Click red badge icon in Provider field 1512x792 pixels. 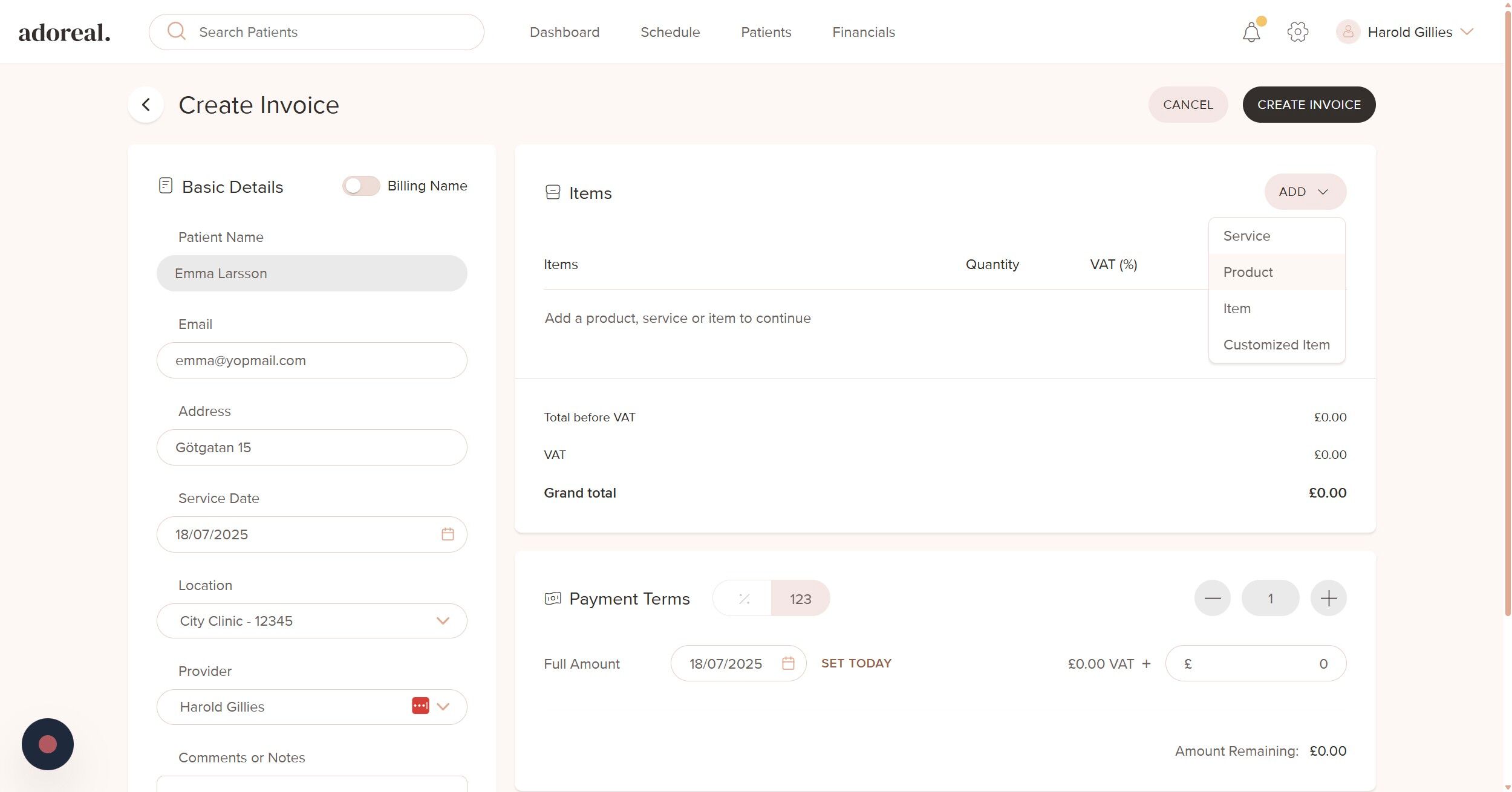click(420, 706)
